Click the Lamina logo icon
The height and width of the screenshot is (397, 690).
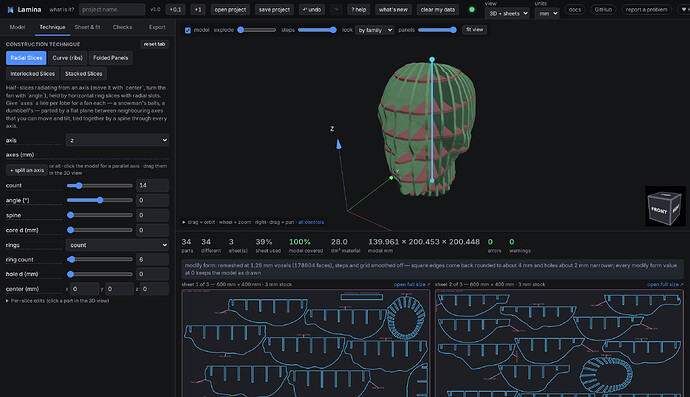(10, 10)
